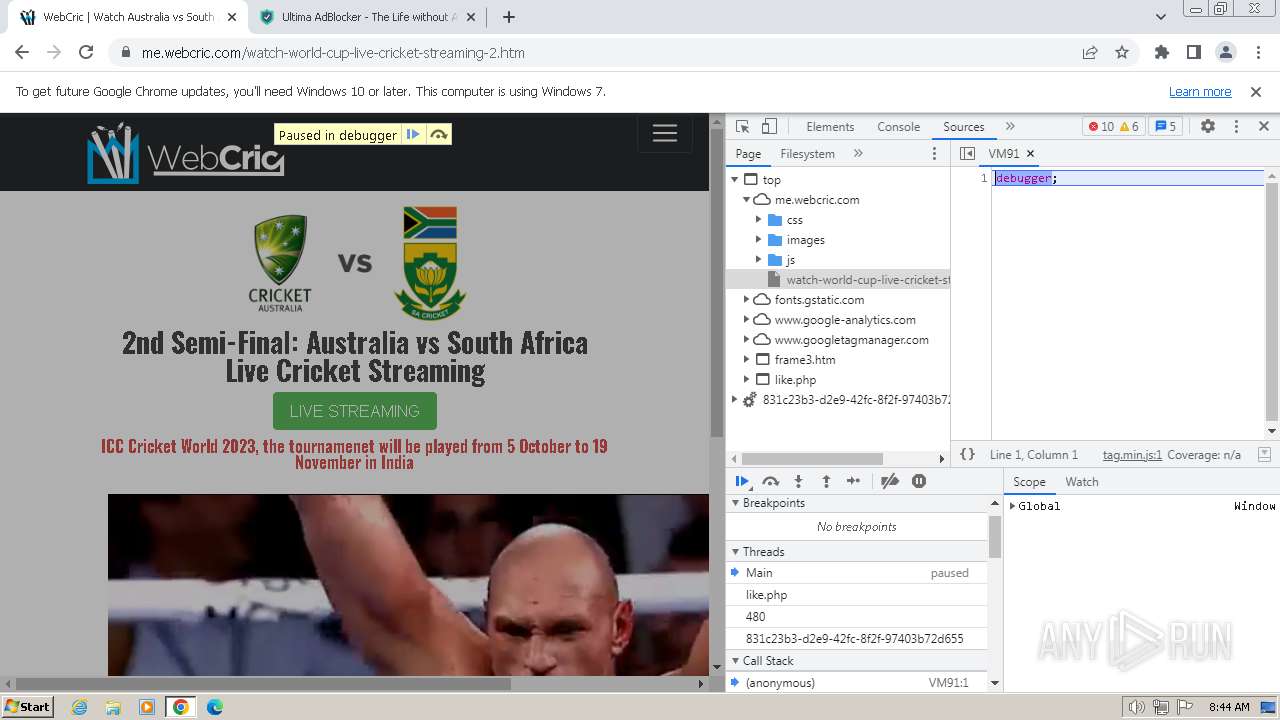Collapse me.webcric.com domain node
The width and height of the screenshot is (1280, 720).
pos(747,200)
